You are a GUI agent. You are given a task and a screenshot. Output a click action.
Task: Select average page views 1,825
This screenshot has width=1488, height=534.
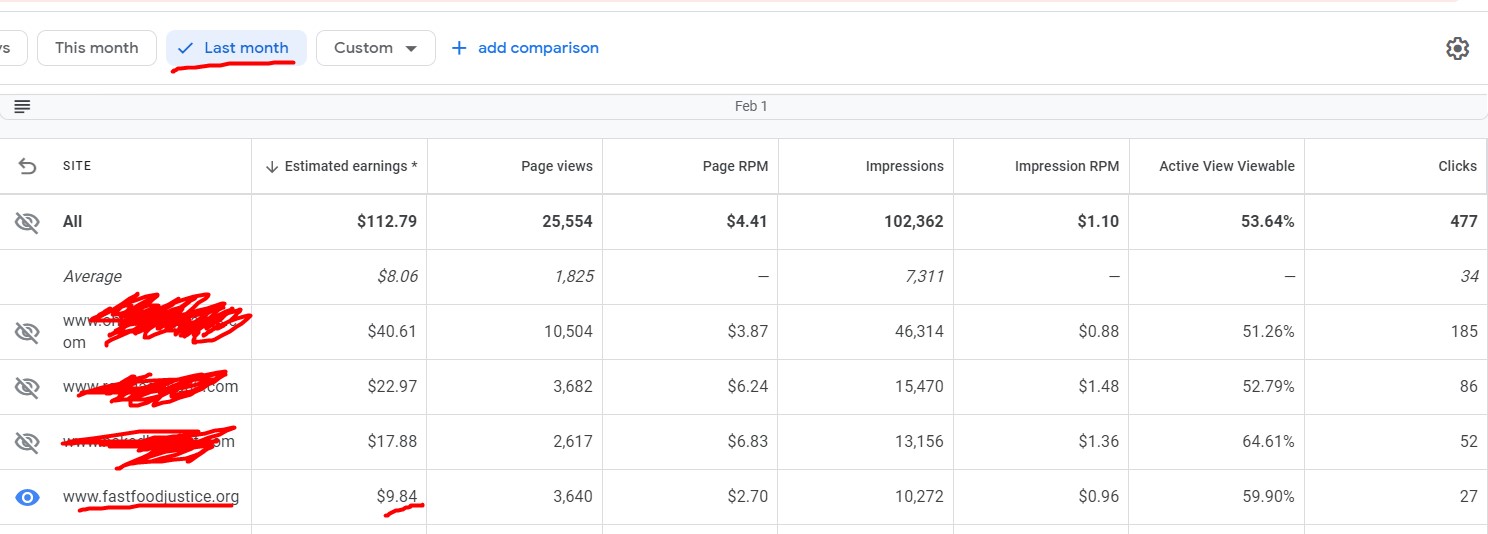(x=574, y=276)
